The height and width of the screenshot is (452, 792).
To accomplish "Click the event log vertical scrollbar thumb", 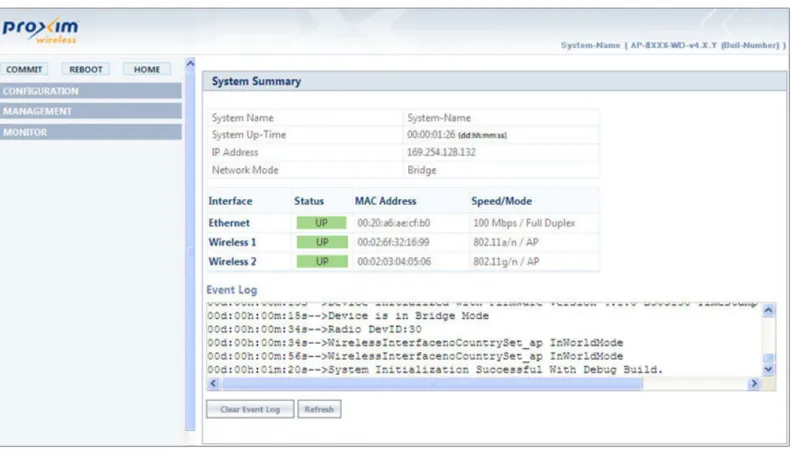I will coord(768,358).
